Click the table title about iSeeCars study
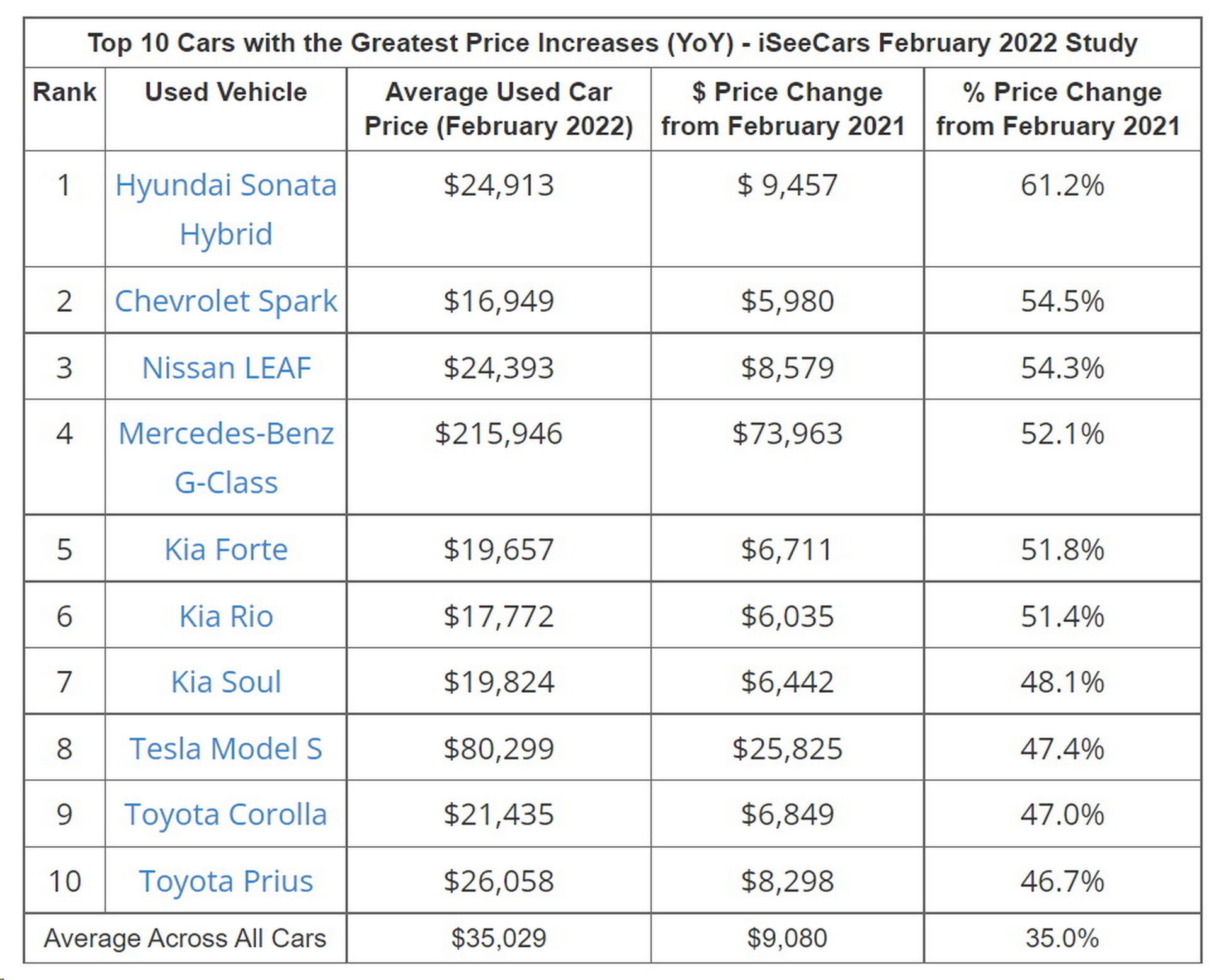 click(612, 43)
